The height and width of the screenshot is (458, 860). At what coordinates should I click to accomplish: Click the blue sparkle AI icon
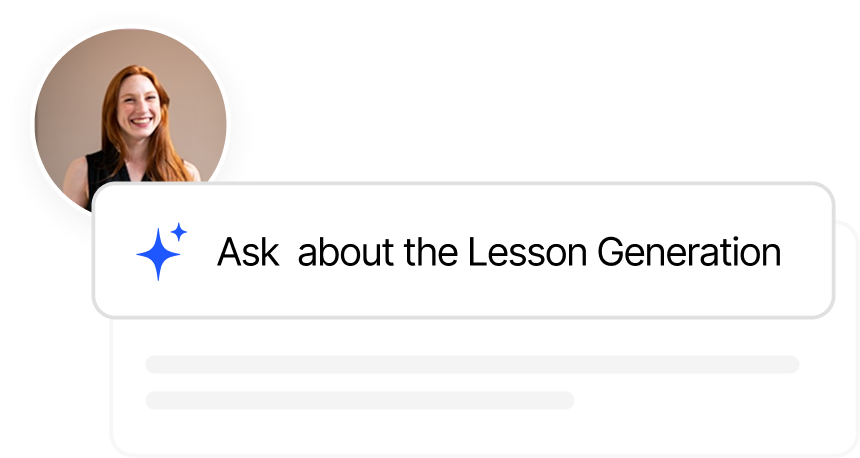[160, 252]
